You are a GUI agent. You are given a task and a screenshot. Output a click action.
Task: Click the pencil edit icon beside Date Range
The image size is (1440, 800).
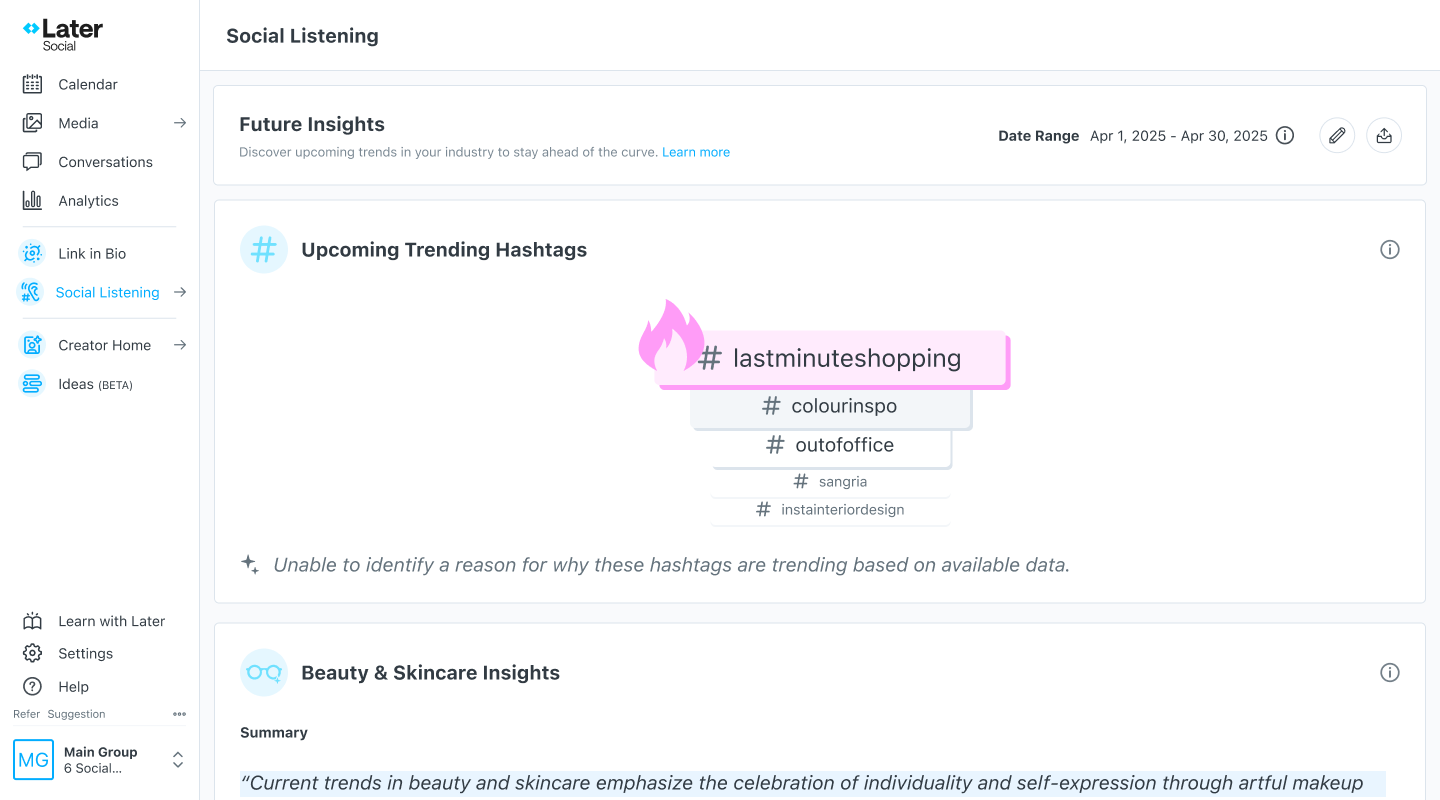(1337, 135)
